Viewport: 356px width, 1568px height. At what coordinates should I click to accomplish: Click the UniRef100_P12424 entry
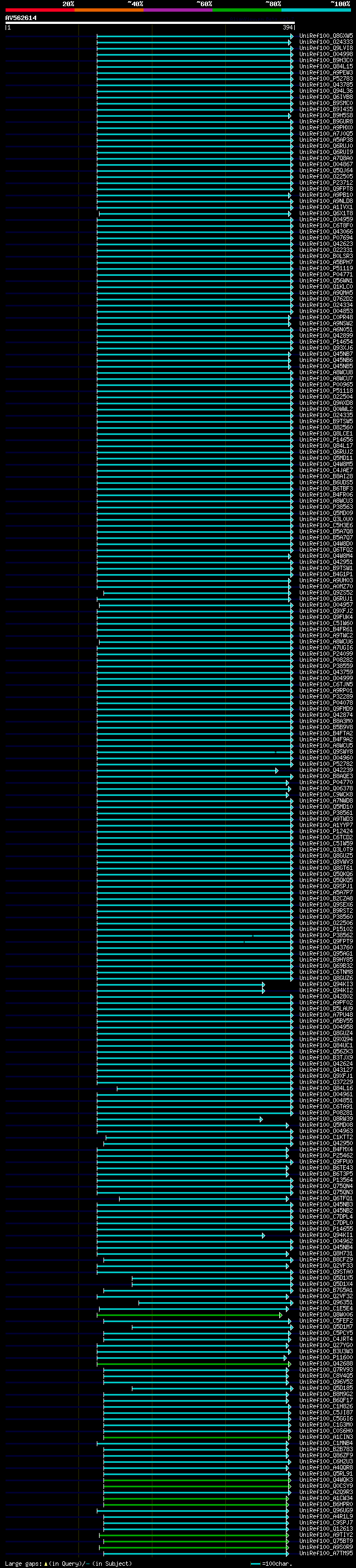click(325, 831)
